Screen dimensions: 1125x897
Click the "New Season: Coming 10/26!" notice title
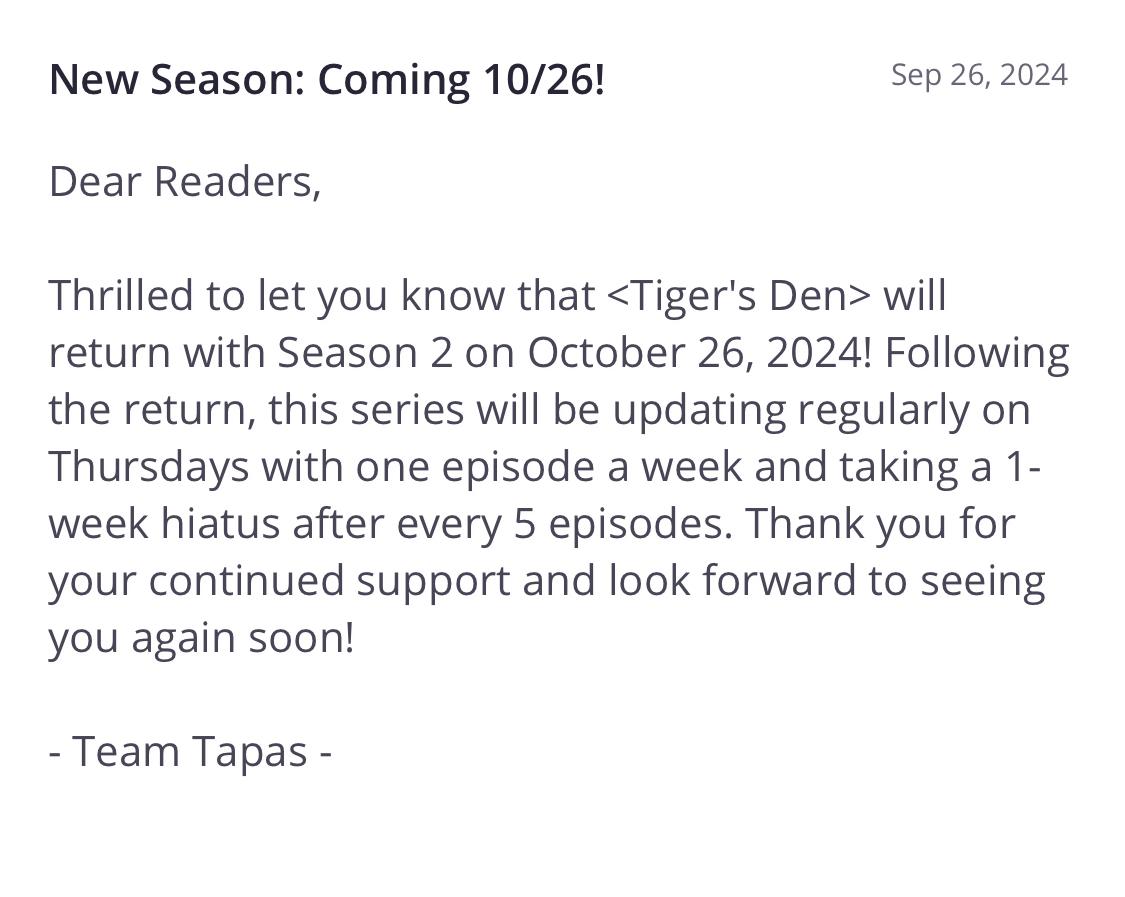tap(327, 79)
